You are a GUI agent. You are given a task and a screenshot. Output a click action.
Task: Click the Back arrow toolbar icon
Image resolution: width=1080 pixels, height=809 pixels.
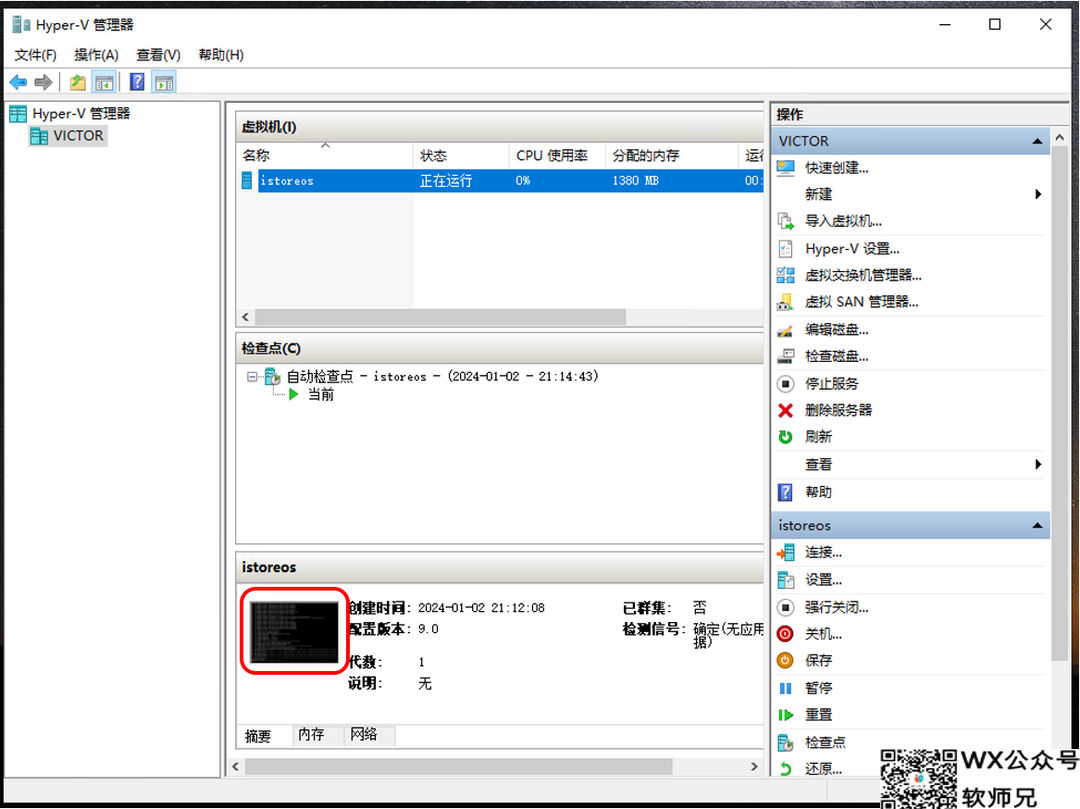tap(19, 83)
